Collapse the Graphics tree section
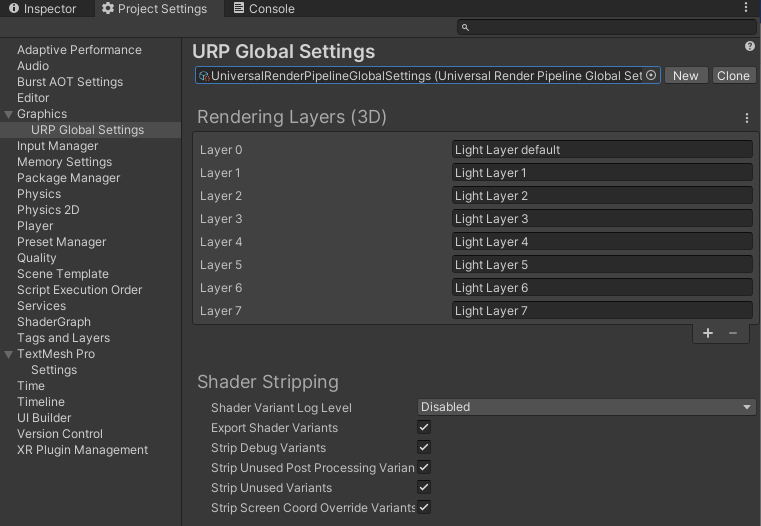This screenshot has height=526, width=761. click(x=9, y=114)
